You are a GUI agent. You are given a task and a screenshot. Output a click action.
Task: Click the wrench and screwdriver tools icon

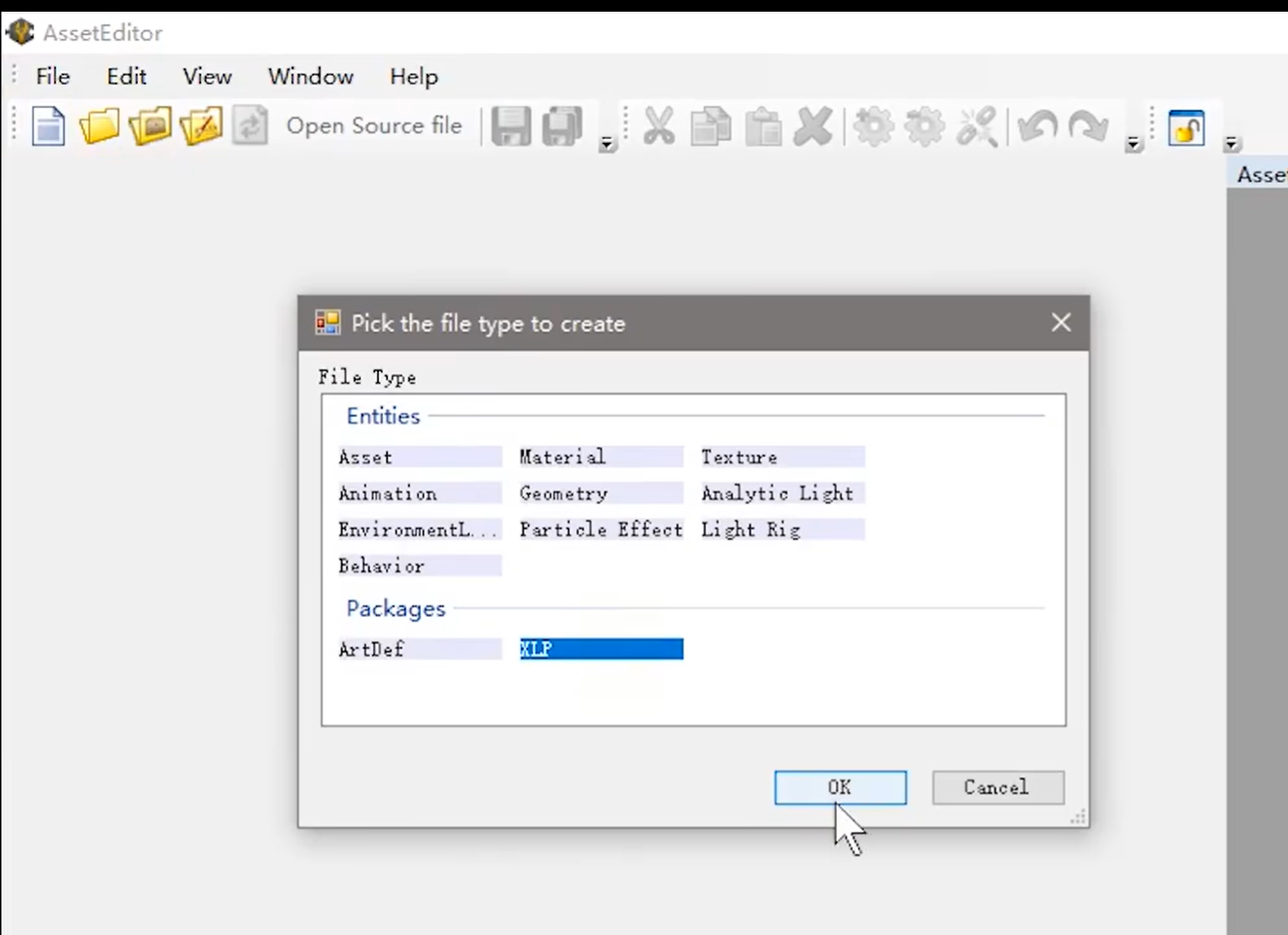tap(977, 126)
